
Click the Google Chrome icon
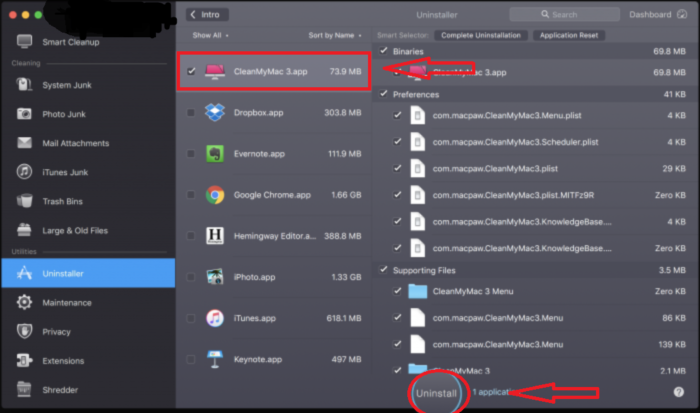215,195
